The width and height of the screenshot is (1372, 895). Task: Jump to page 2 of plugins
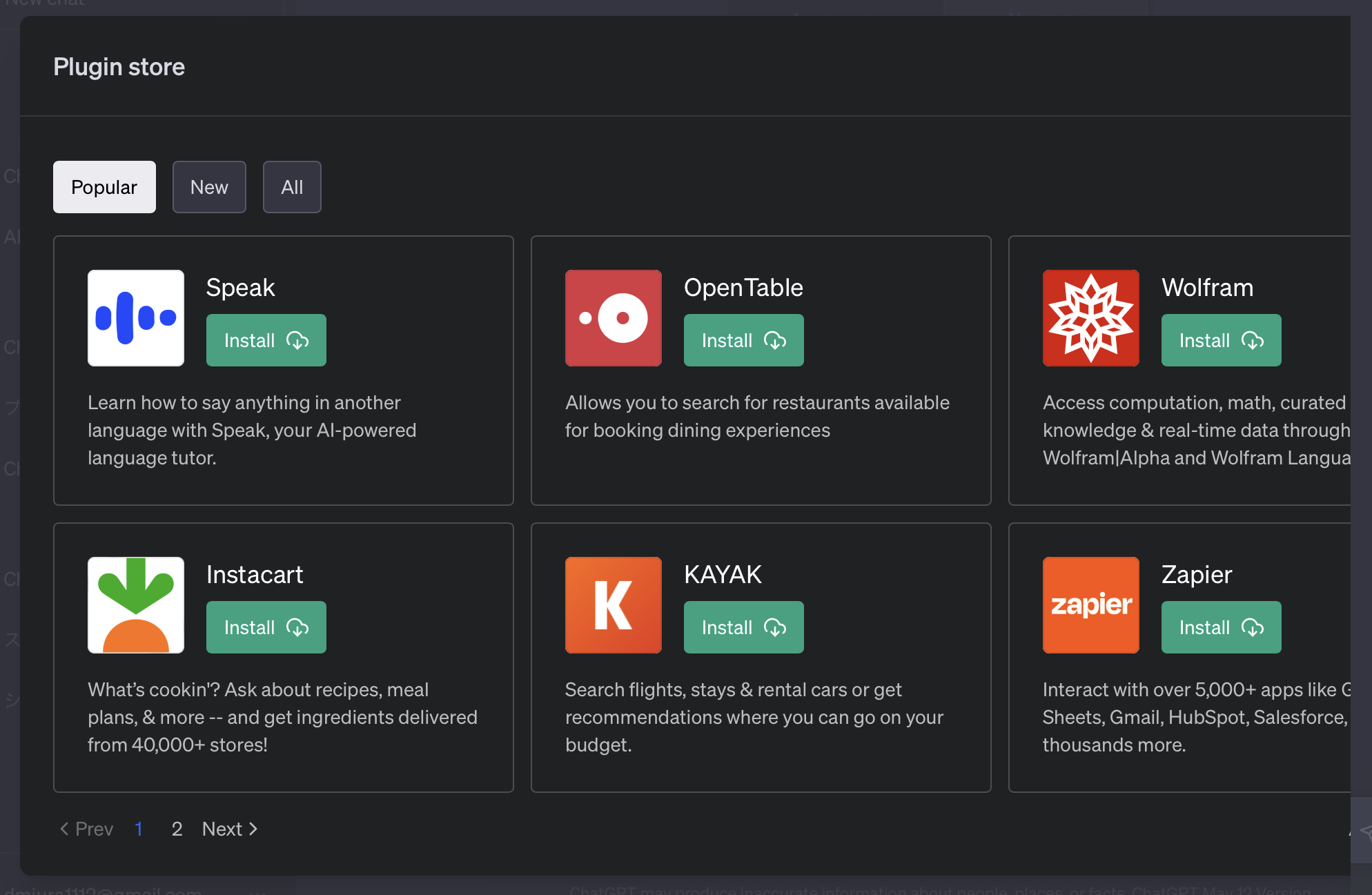click(x=177, y=829)
